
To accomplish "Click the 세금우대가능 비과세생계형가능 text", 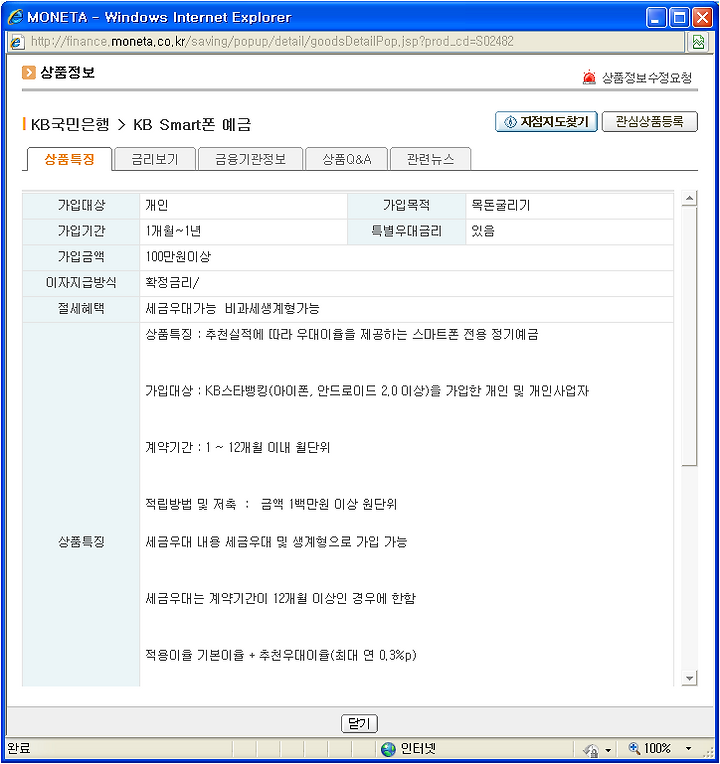I will [232, 308].
